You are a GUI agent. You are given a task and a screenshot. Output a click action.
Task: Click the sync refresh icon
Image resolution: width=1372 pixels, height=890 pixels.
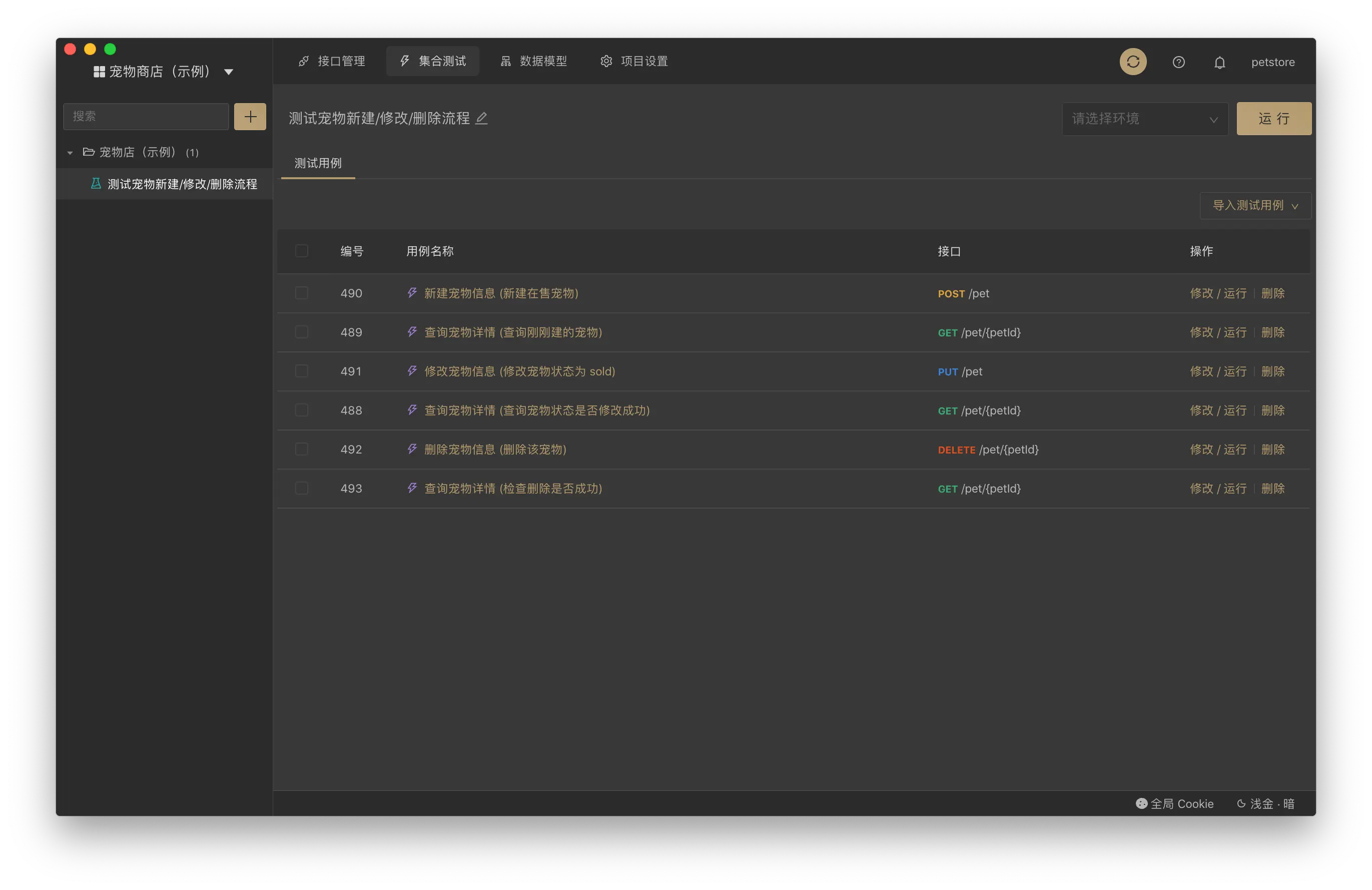[x=1133, y=62]
